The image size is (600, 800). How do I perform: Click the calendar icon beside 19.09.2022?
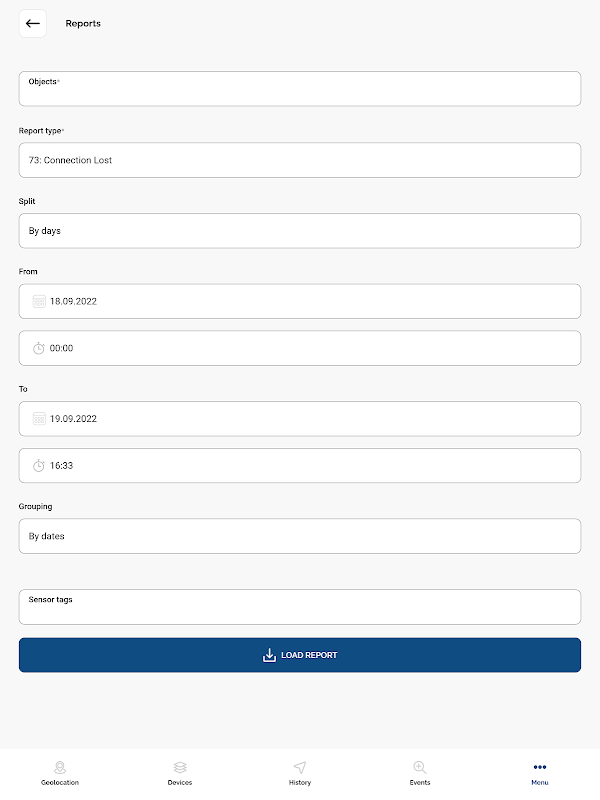[39, 419]
